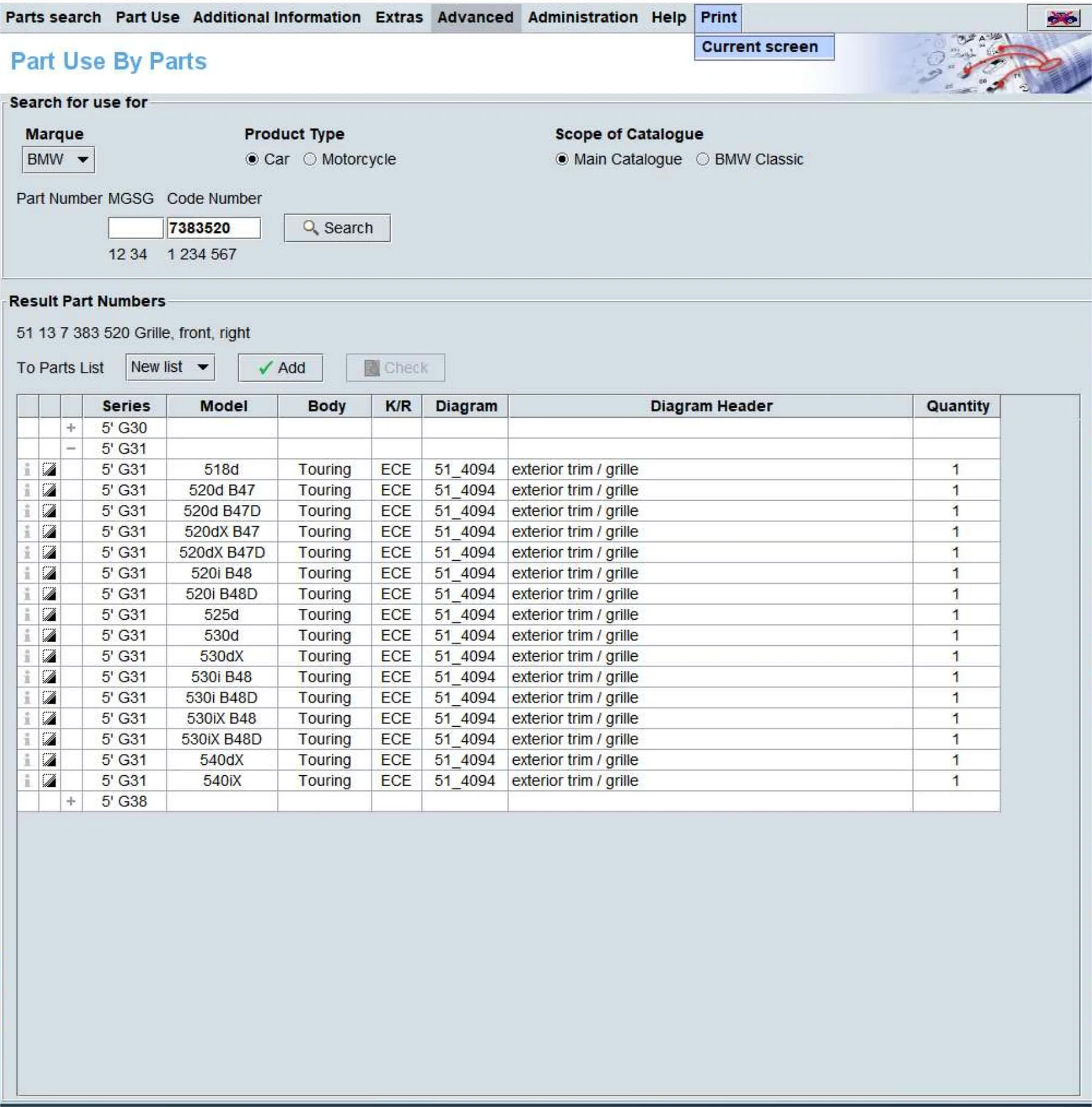
Task: Click the info icon for the 540dX row
Action: click(x=27, y=760)
